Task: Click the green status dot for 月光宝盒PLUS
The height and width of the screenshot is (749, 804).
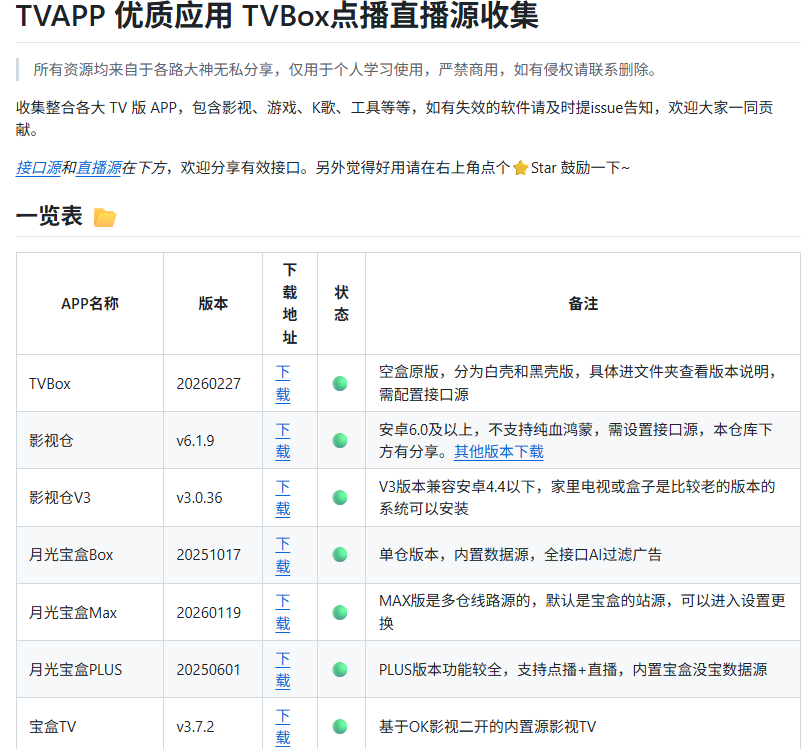Action: point(340,669)
